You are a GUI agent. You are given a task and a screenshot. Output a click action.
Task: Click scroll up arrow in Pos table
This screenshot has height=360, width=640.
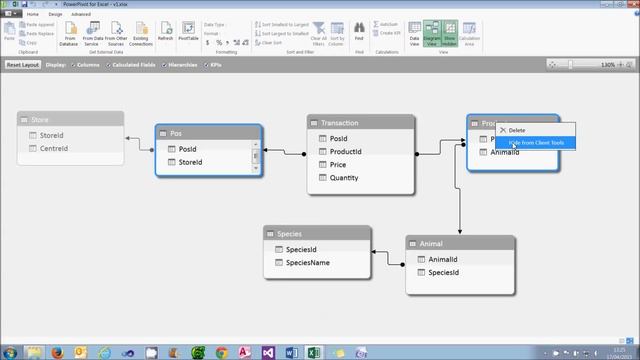tap(256, 144)
